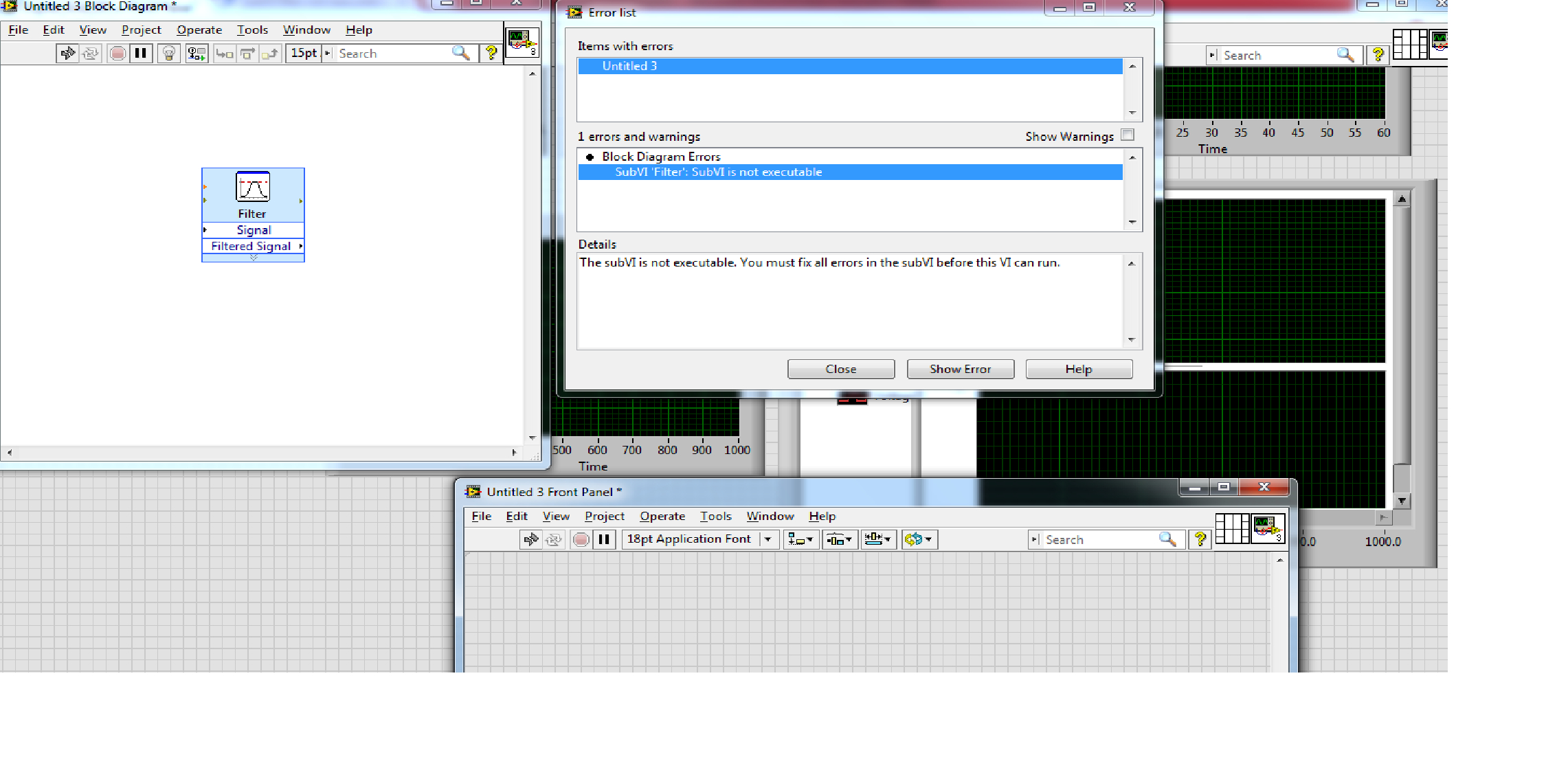Screen dimensions: 1568x757
Task: Click Block Diagram horizontal scrollbar track
Action: tap(262, 452)
